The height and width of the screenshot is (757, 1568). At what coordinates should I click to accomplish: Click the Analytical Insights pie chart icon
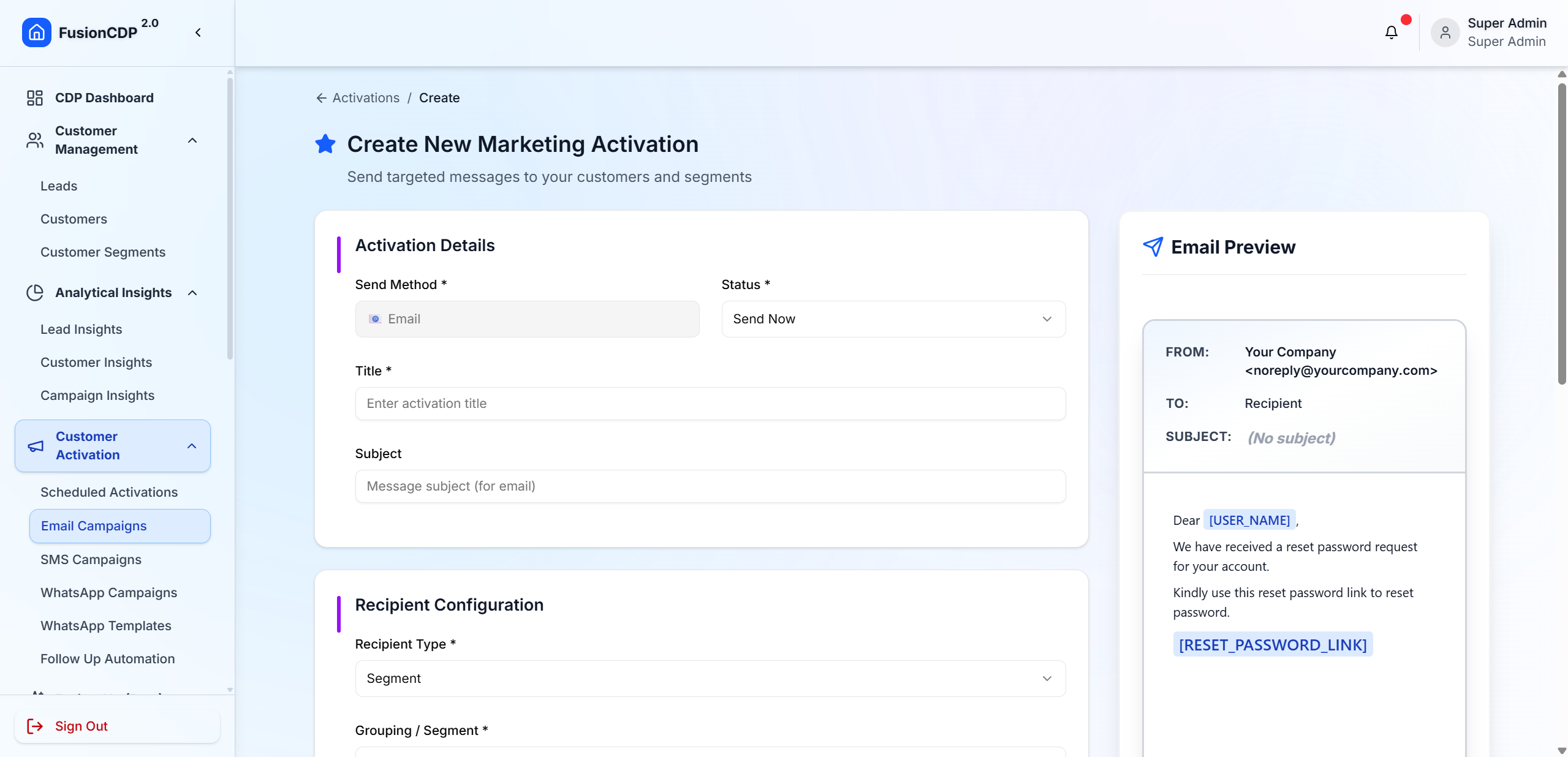(35, 293)
